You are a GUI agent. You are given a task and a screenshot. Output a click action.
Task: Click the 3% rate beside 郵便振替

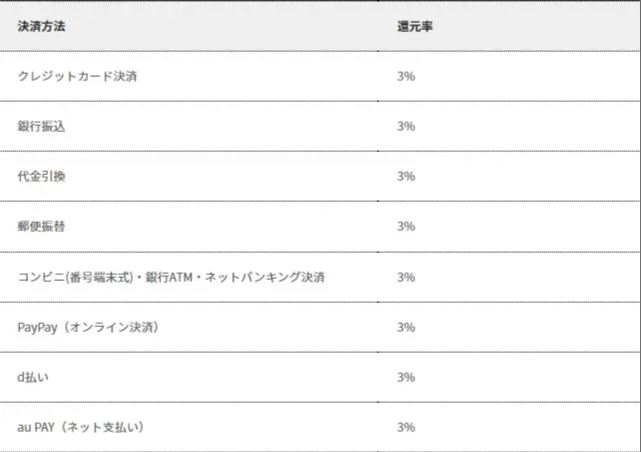(x=406, y=226)
